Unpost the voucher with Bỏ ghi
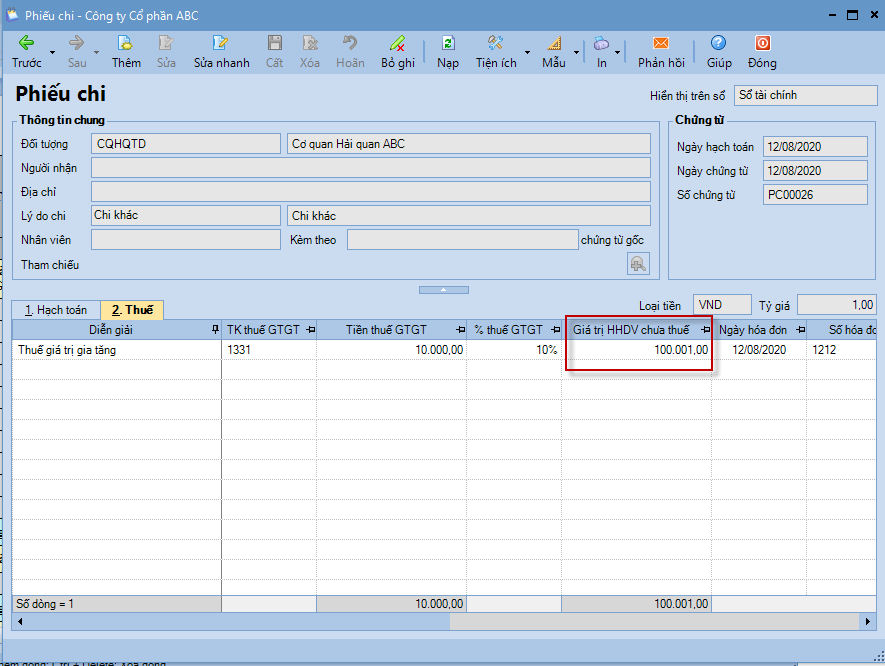Screen dimensions: 885x666 point(397,51)
